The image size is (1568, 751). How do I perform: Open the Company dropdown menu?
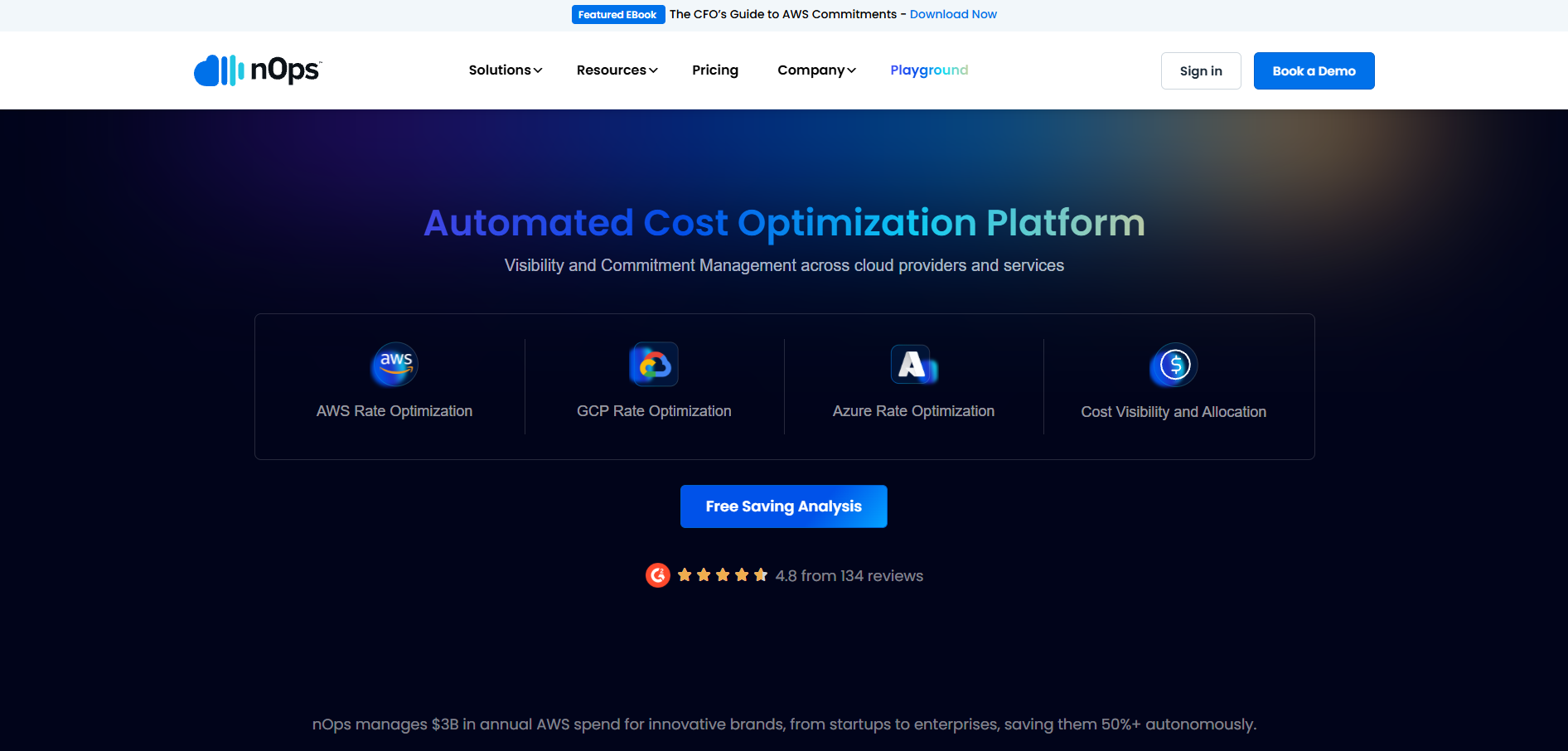(816, 70)
